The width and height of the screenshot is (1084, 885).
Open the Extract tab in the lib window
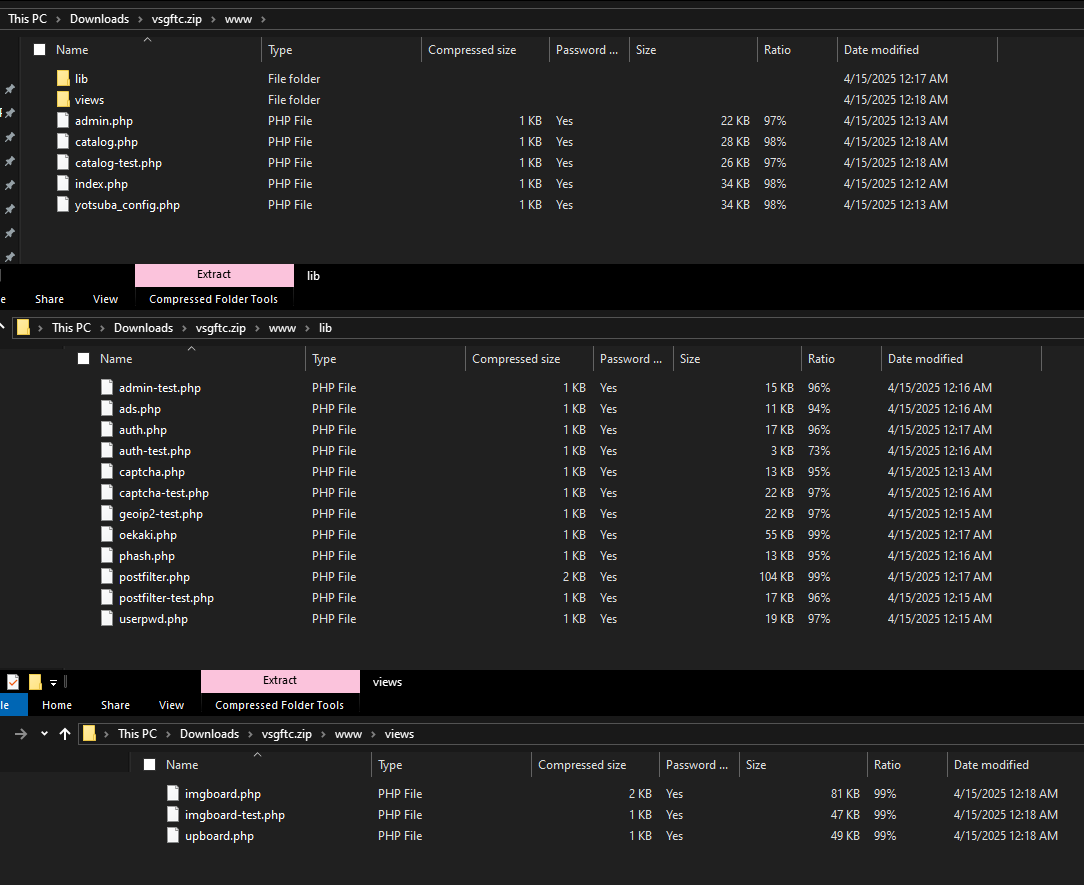pyautogui.click(x=214, y=275)
